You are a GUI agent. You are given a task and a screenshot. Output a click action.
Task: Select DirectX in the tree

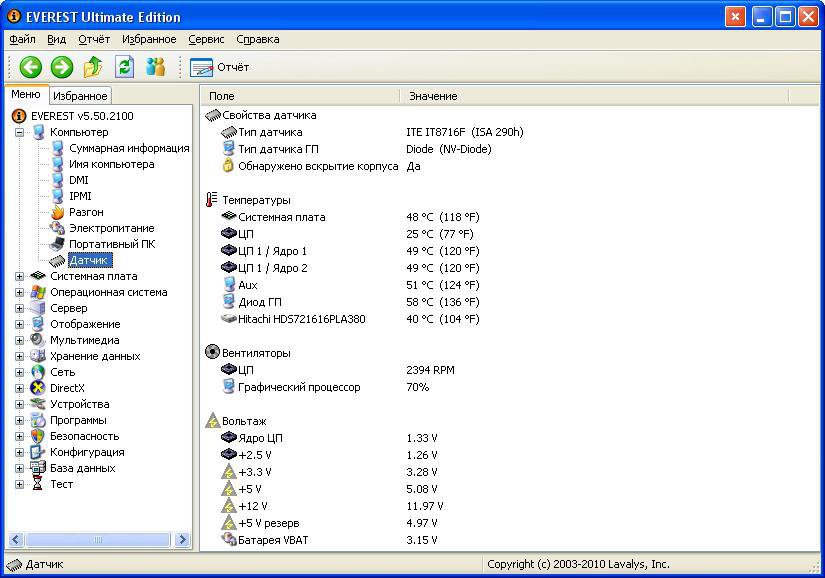pyautogui.click(x=67, y=388)
